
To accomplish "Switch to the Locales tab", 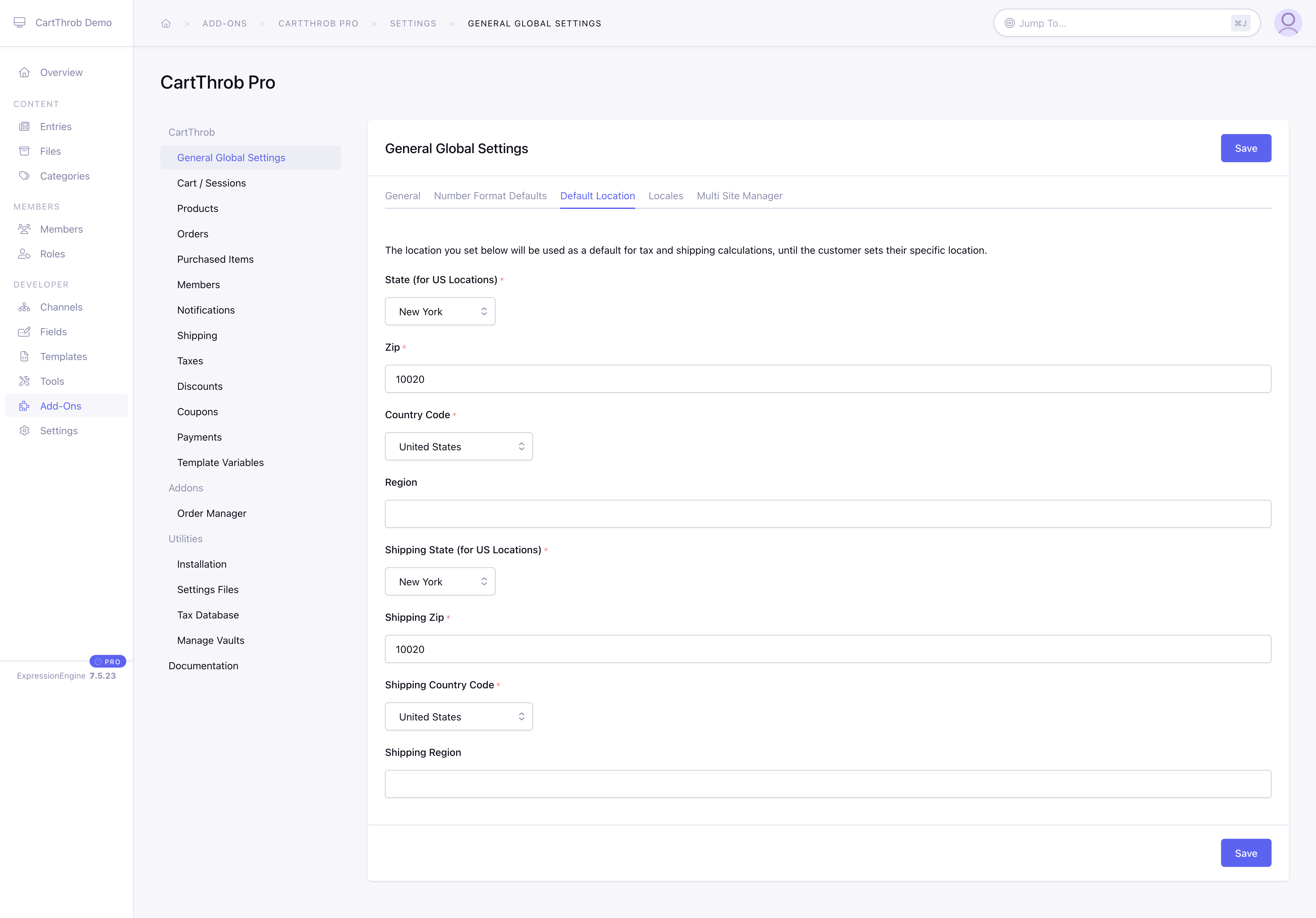I will (x=665, y=196).
